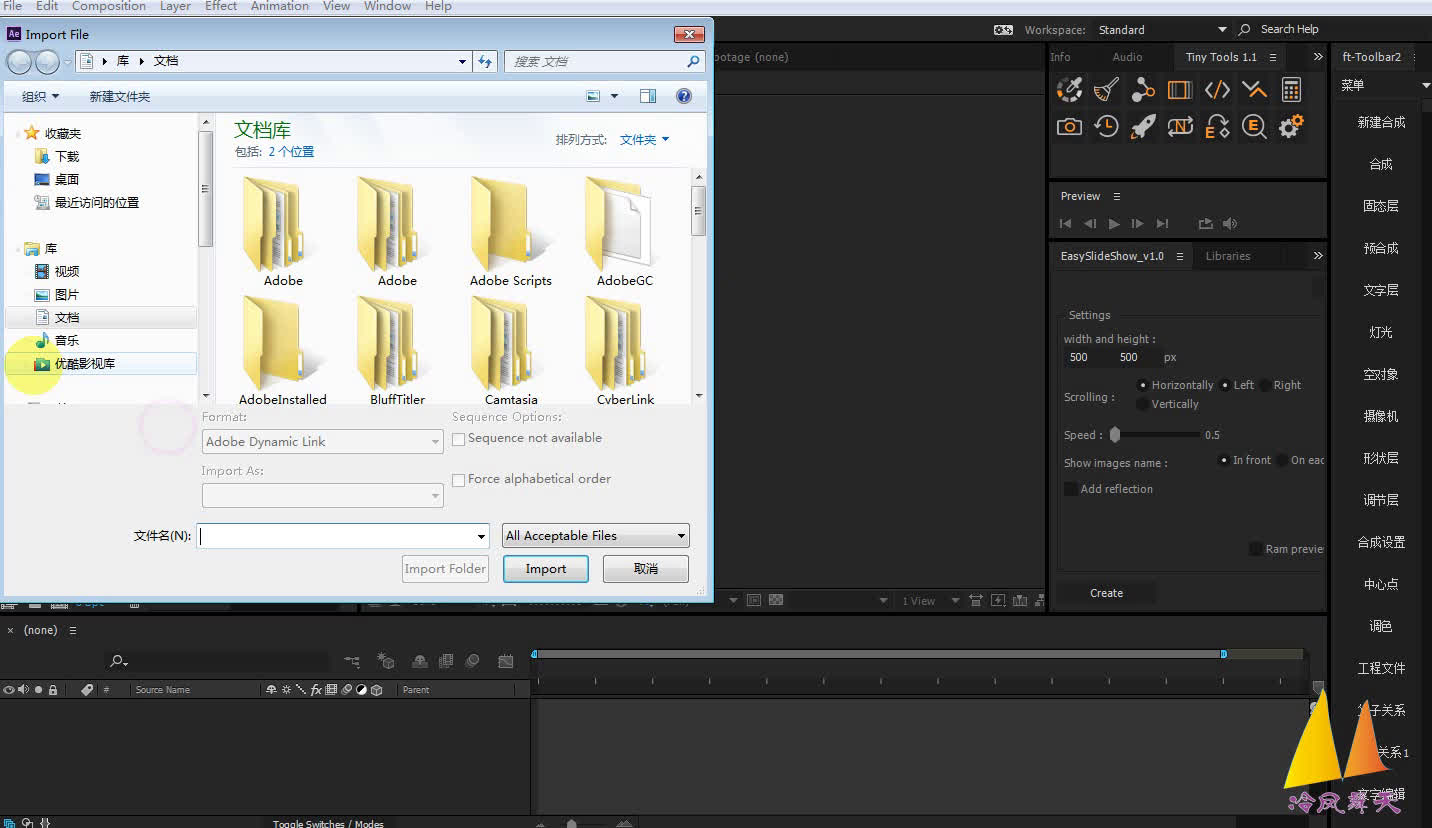Click the Play button in Preview panel
Image resolution: width=1432 pixels, height=828 pixels.
1114,224
